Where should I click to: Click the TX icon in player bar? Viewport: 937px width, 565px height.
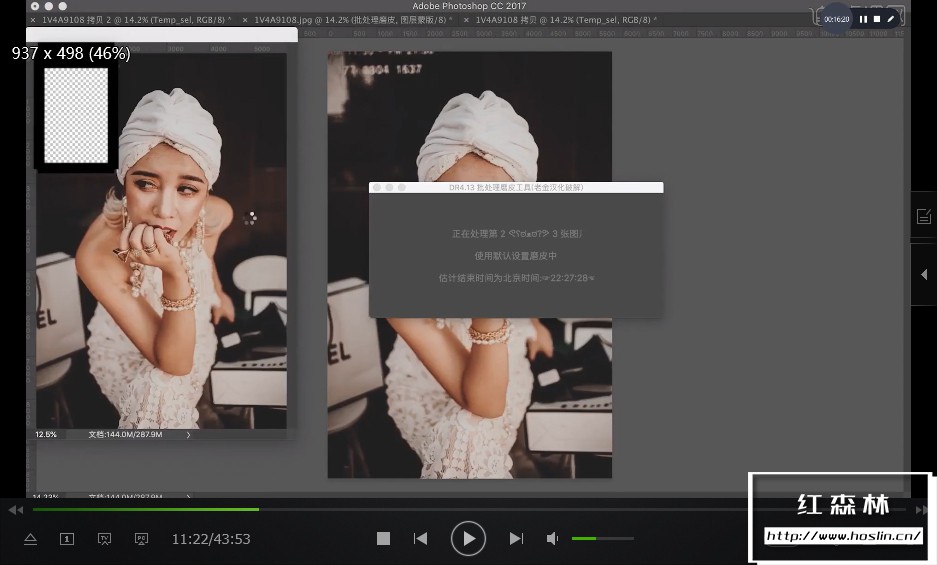coord(104,539)
